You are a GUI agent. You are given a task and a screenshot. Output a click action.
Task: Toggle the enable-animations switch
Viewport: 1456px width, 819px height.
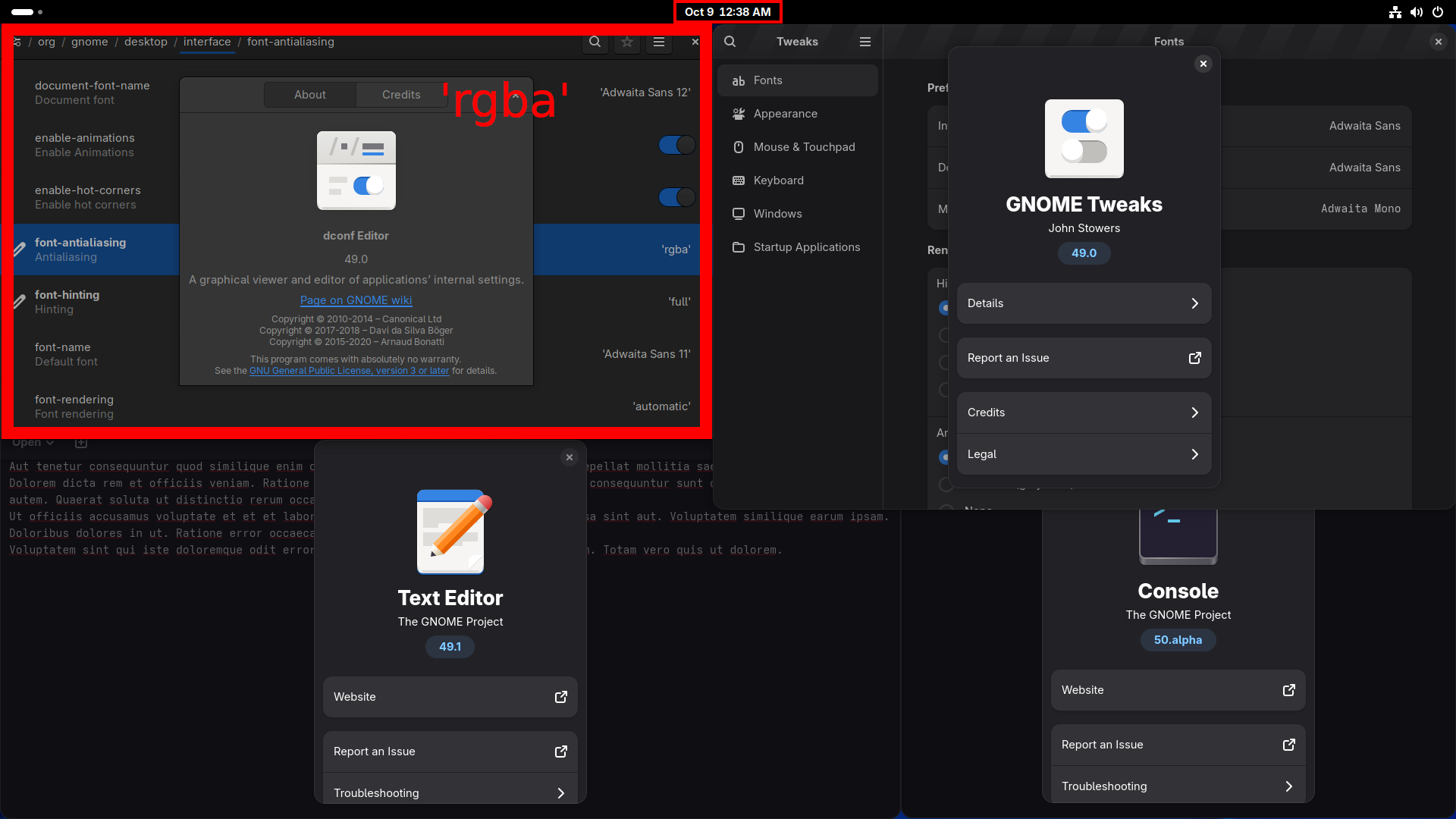676,145
